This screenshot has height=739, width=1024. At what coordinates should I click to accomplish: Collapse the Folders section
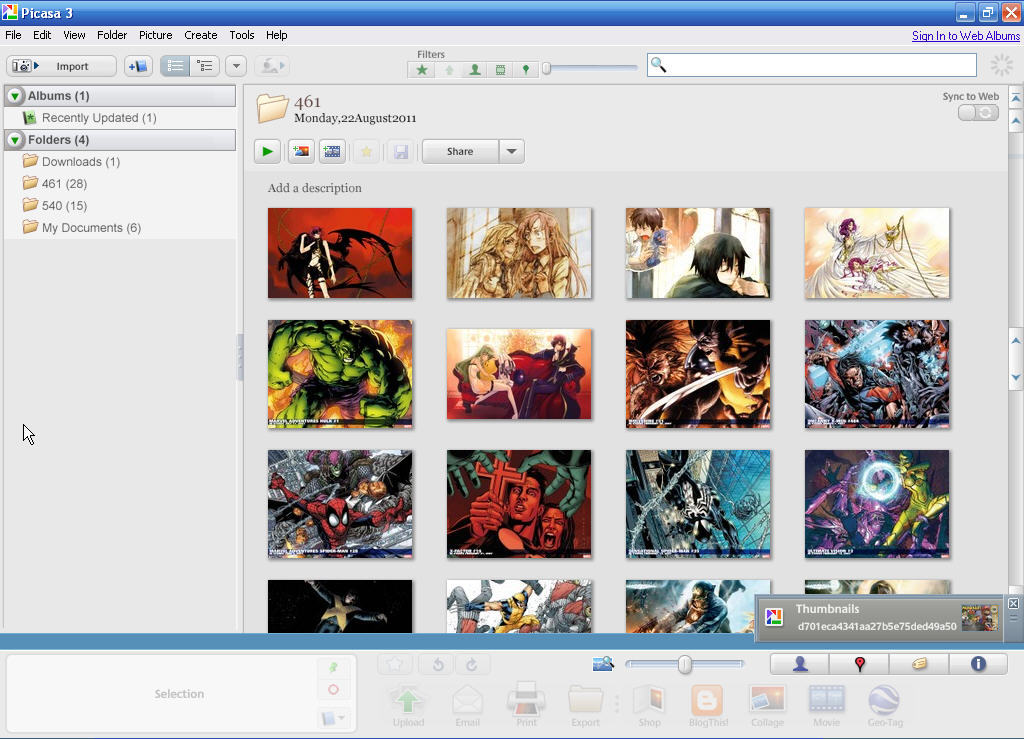click(13, 139)
